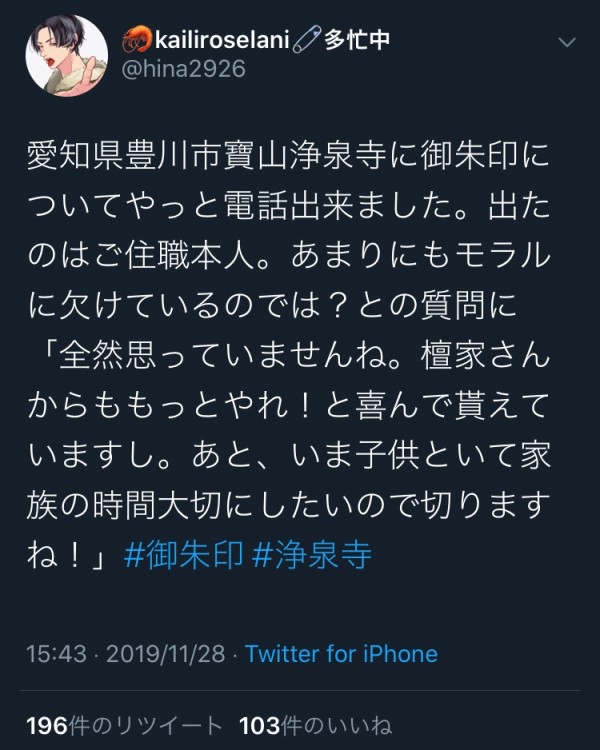The image size is (600, 750).
Task: Click the line のはご住職本人 in tweet
Action: [x=288, y=256]
